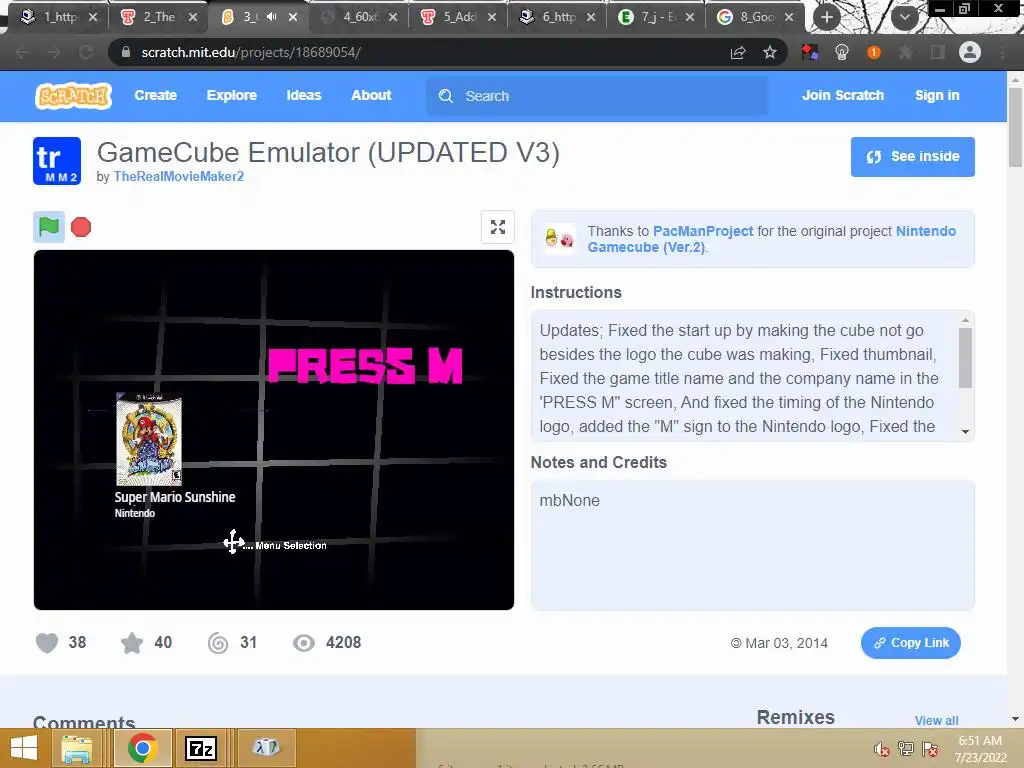Open a new browser tab
The height and width of the screenshot is (768, 1024).
[x=827, y=17]
